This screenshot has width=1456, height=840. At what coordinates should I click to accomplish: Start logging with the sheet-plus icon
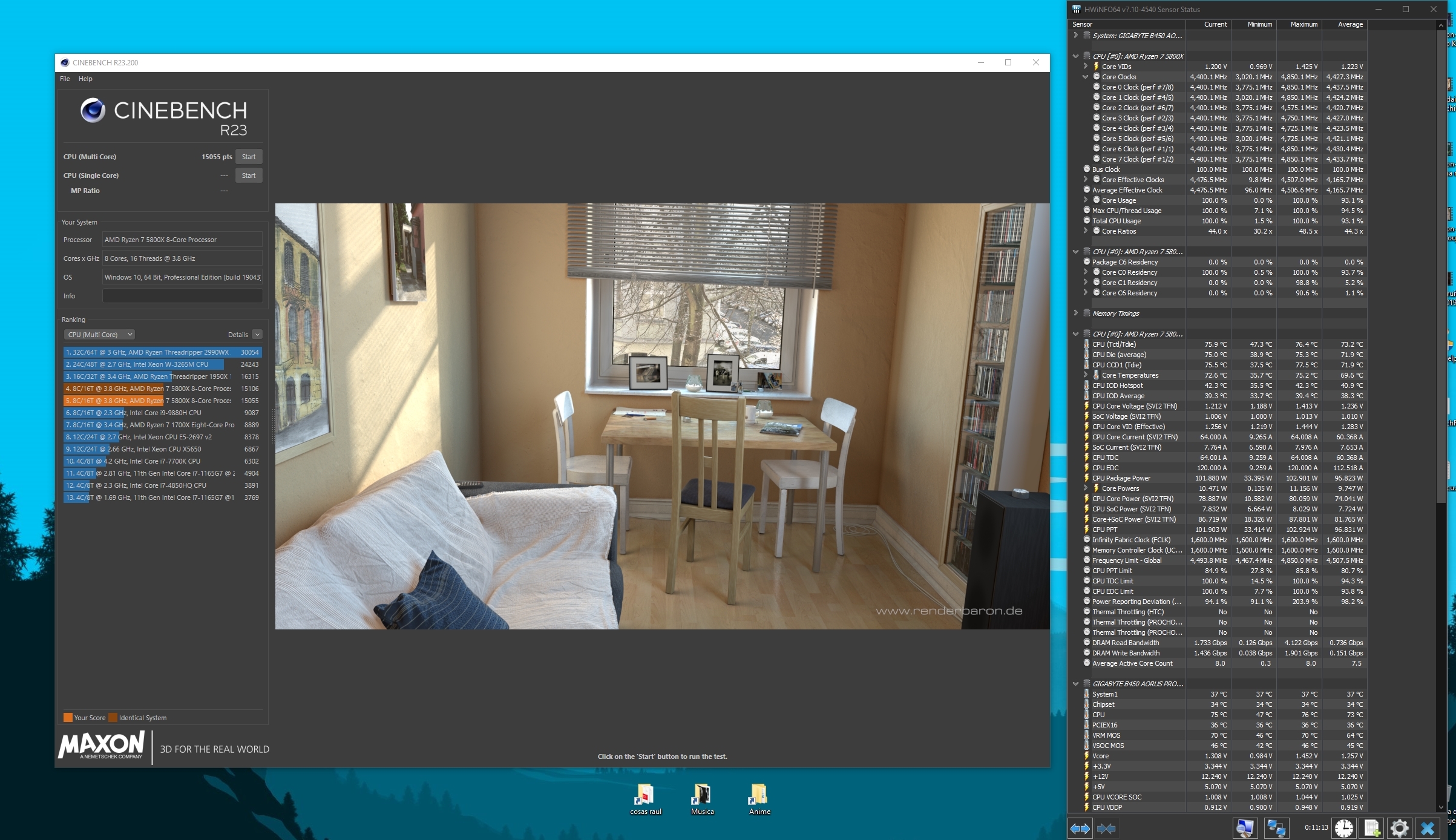(x=1372, y=828)
